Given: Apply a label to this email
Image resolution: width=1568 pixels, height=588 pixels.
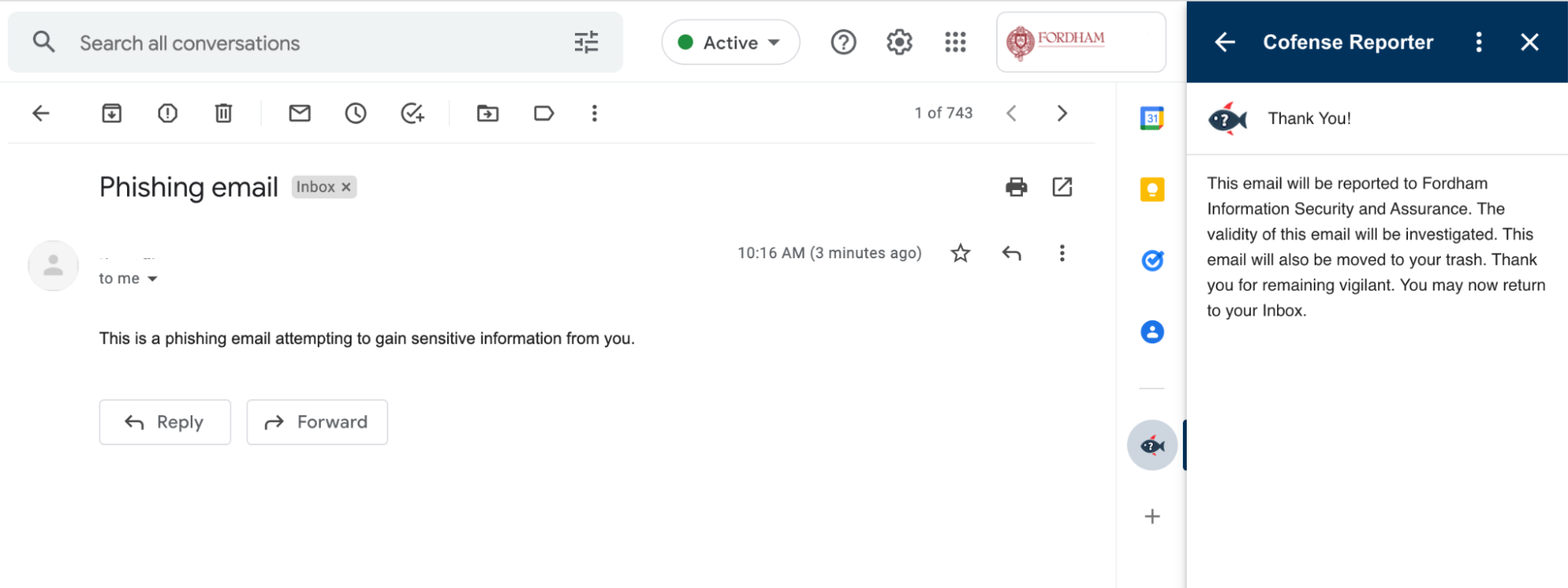Looking at the screenshot, I should (x=544, y=114).
